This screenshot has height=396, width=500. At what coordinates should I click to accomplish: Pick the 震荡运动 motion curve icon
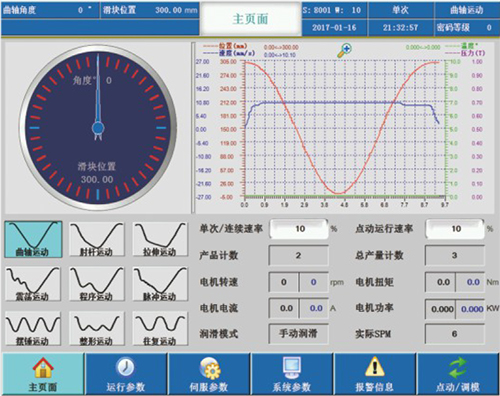click(x=33, y=284)
